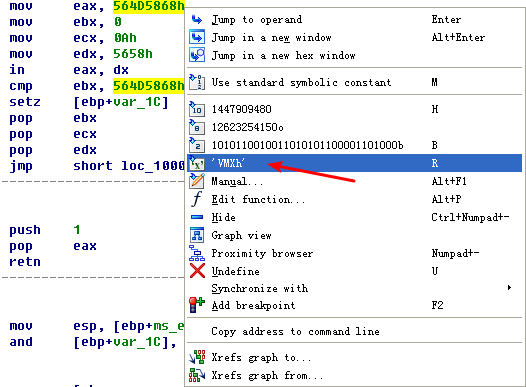The height and width of the screenshot is (387, 526).
Task: Click the retn instruction
Action: [x=25, y=262]
